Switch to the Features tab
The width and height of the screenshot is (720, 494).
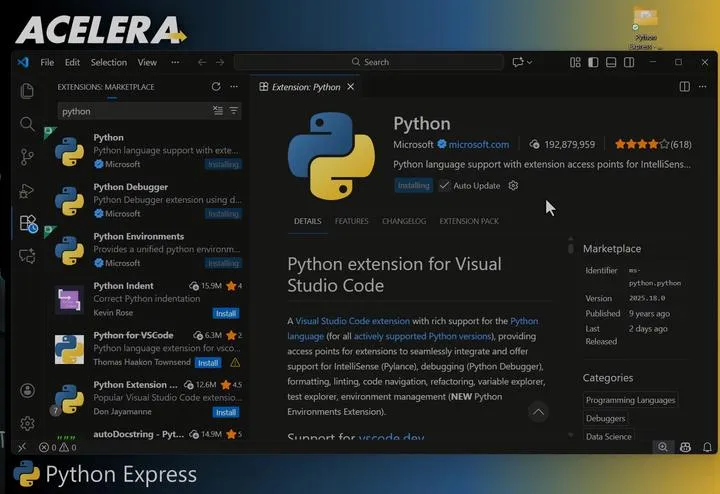tap(351, 221)
